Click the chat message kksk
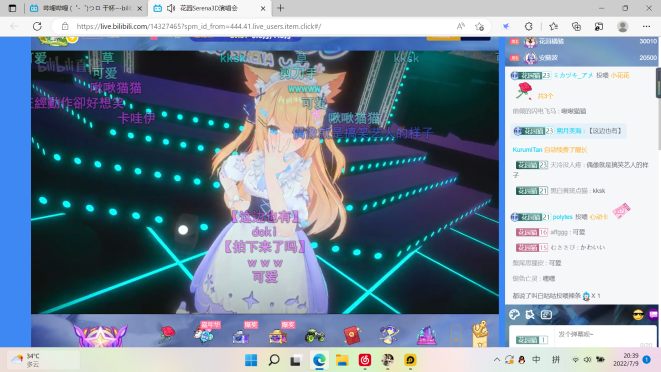The height and width of the screenshot is (372, 661). click(599, 191)
